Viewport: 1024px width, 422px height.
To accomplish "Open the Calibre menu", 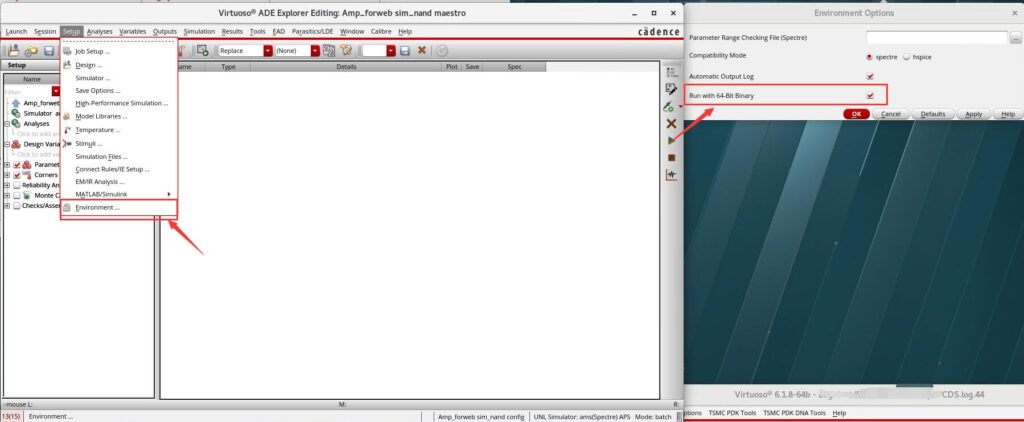I will (381, 31).
